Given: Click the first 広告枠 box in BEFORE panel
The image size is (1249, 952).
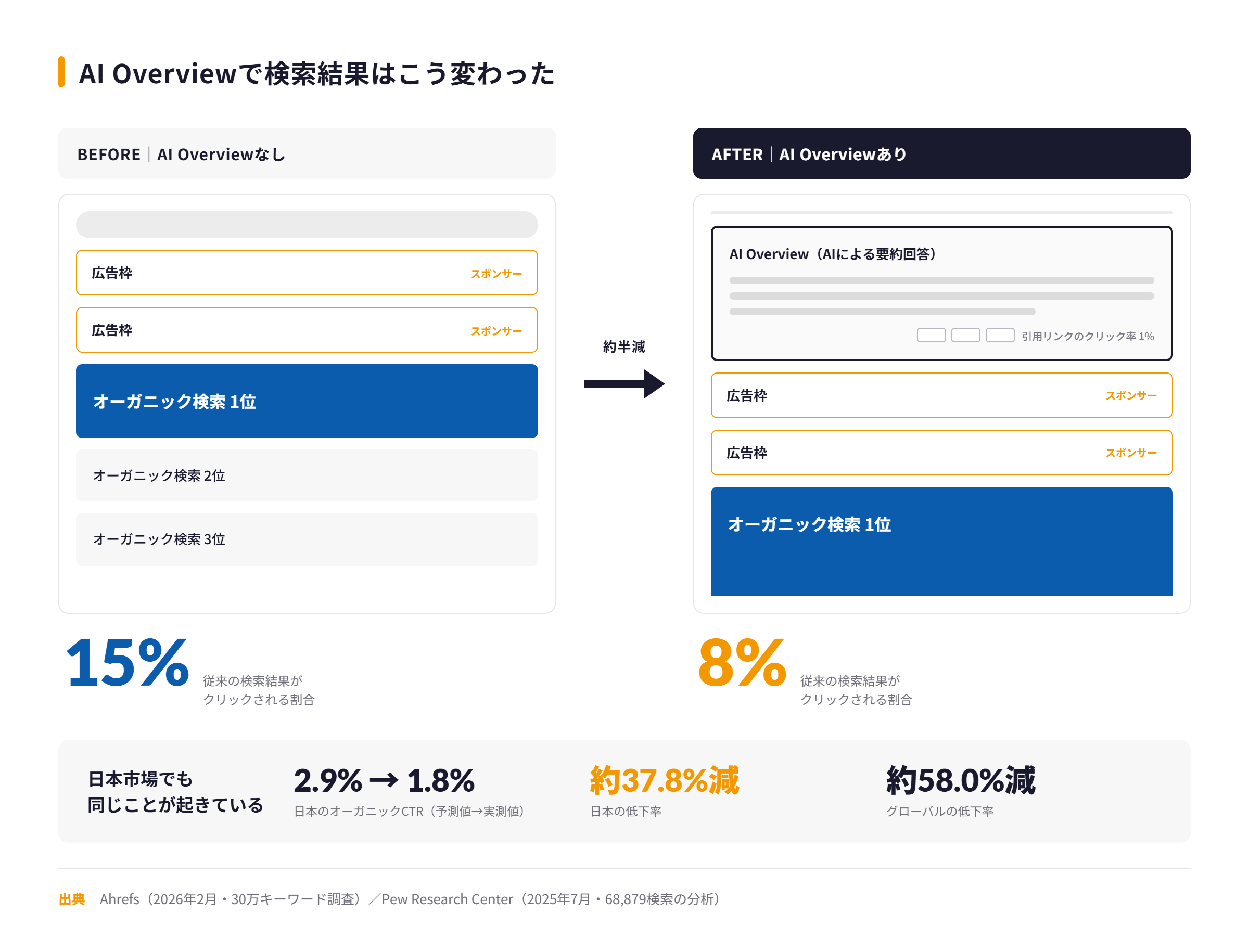Looking at the screenshot, I should click(307, 273).
